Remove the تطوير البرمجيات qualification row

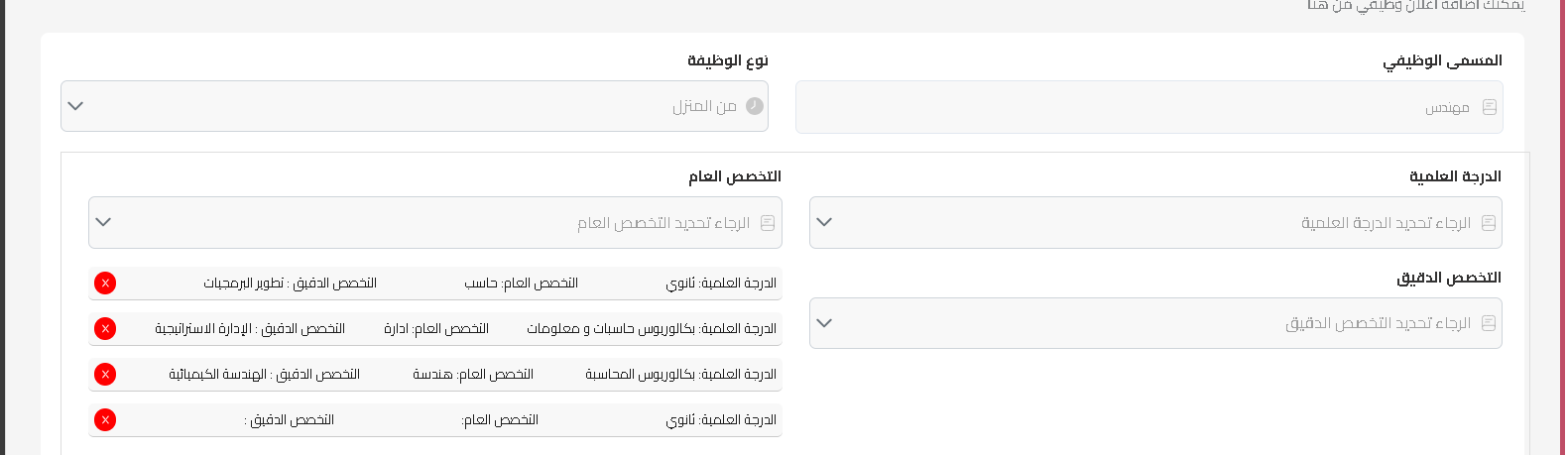point(105,284)
